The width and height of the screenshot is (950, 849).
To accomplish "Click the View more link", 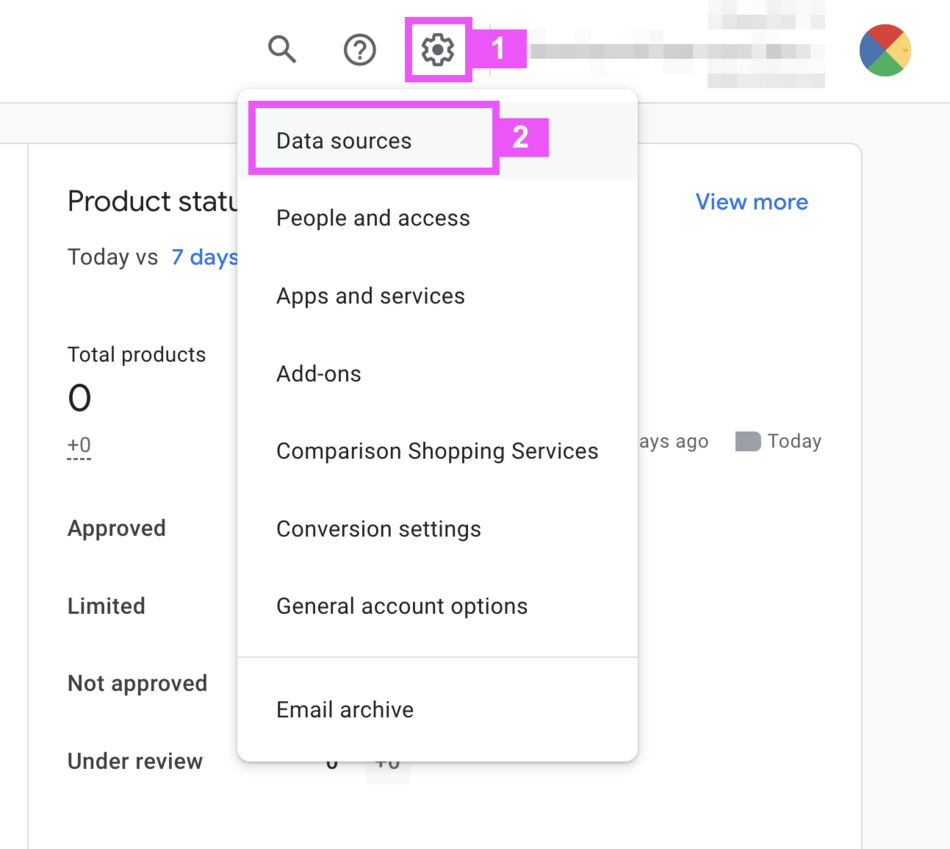I will point(751,202).
